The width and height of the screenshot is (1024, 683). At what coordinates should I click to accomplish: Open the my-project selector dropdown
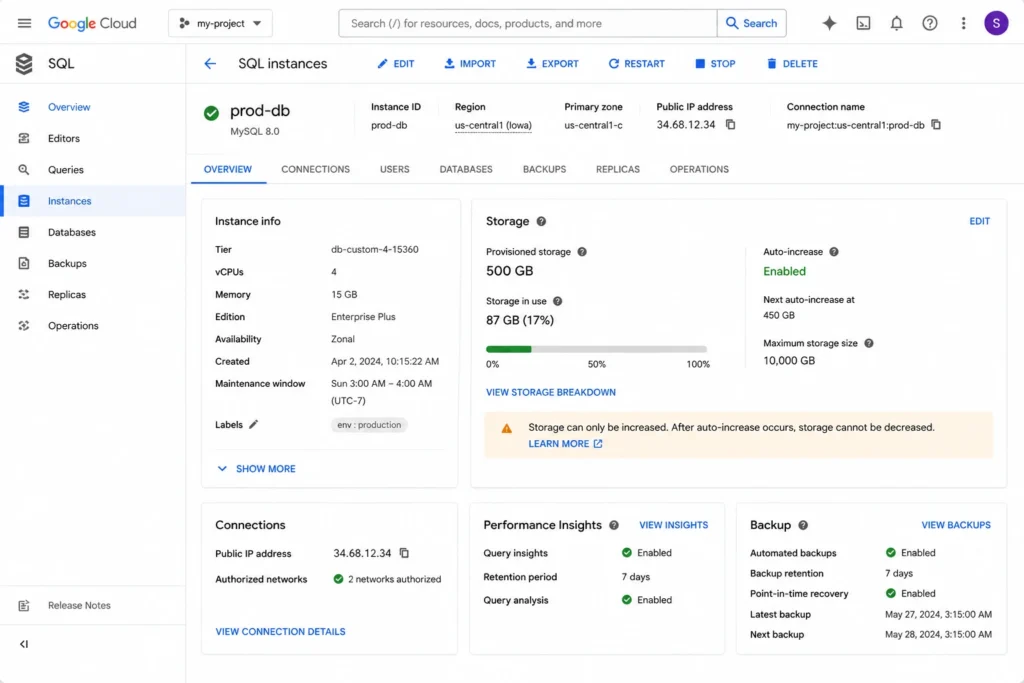coord(220,24)
